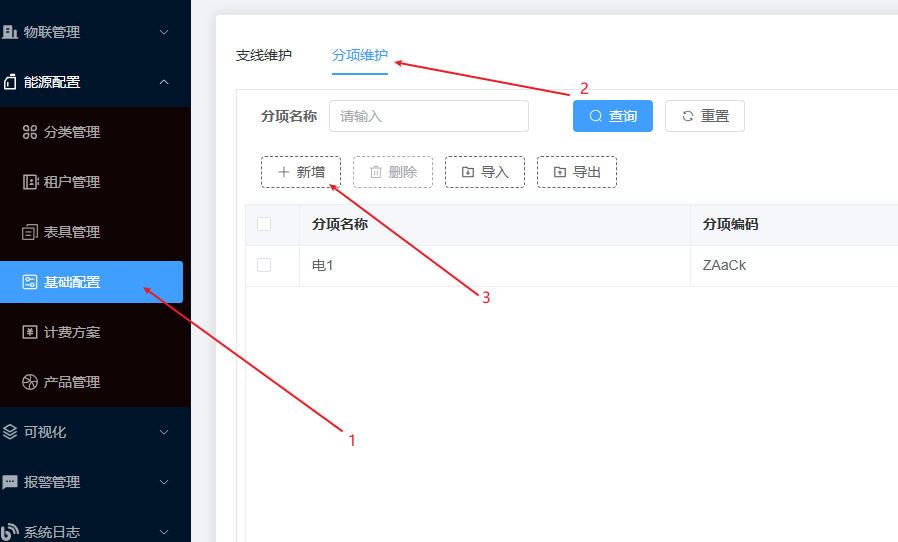Image resolution: width=898 pixels, height=542 pixels.
Task: Expand the 报警管理 menu chevron
Action: (x=164, y=482)
